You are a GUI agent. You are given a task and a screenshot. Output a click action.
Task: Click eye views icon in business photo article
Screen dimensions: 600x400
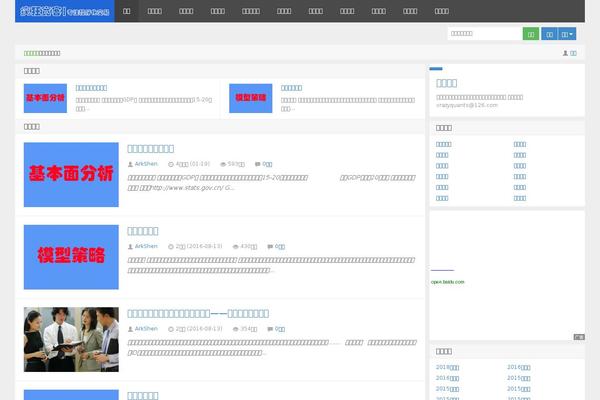236,329
